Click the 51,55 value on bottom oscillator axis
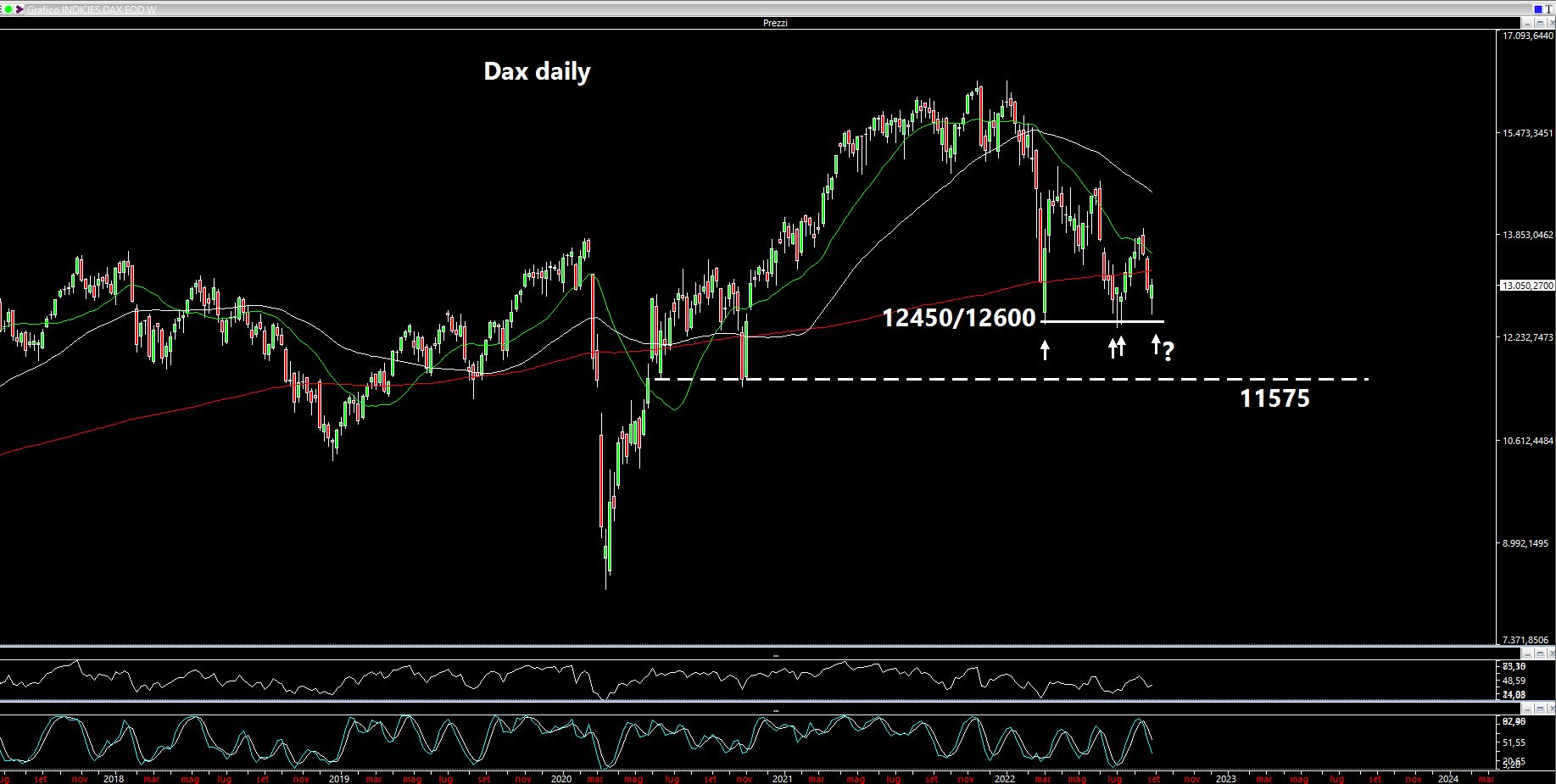This screenshot has width=1556, height=784. [1514, 742]
